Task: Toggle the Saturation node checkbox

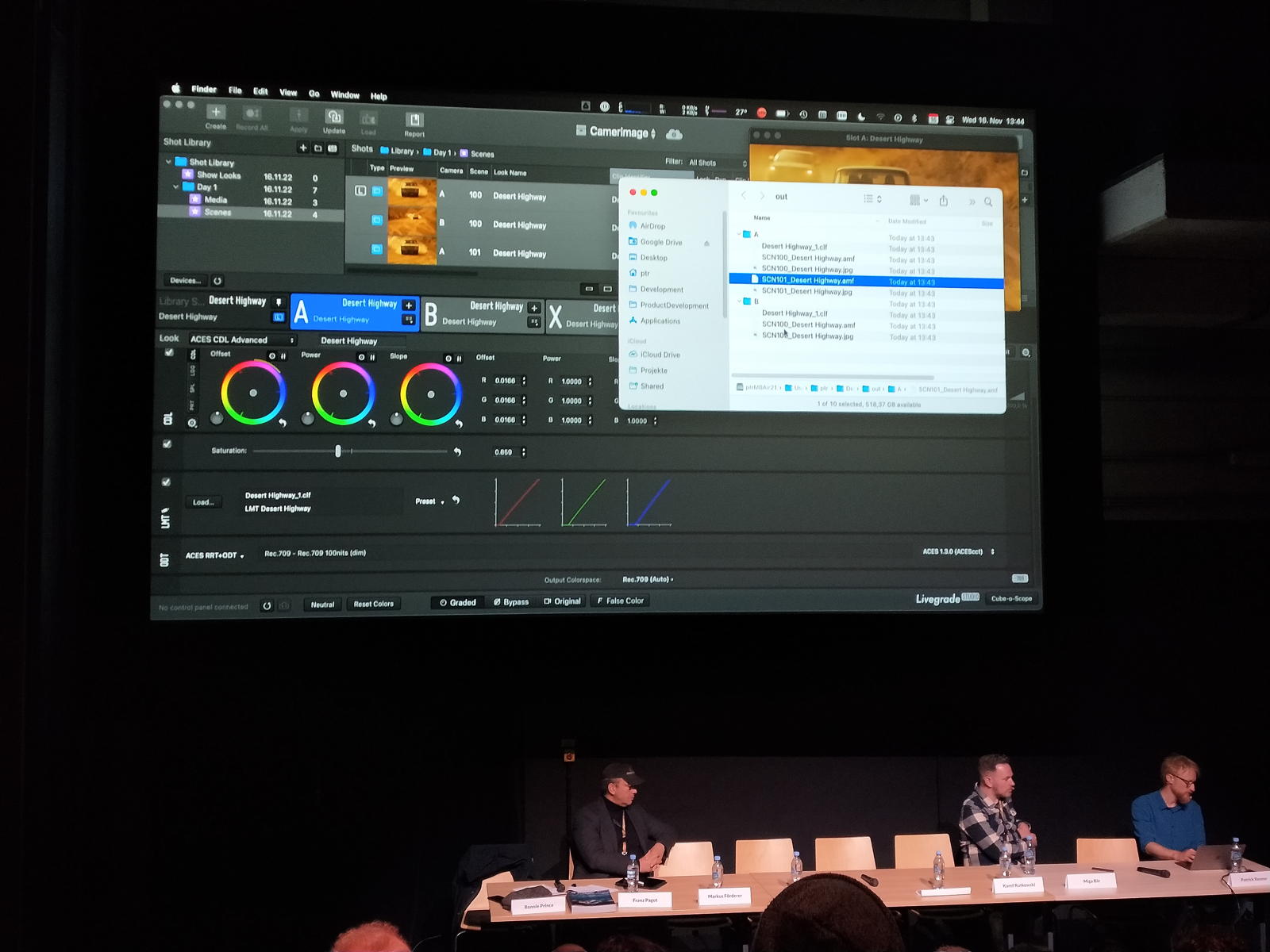Action: click(167, 444)
